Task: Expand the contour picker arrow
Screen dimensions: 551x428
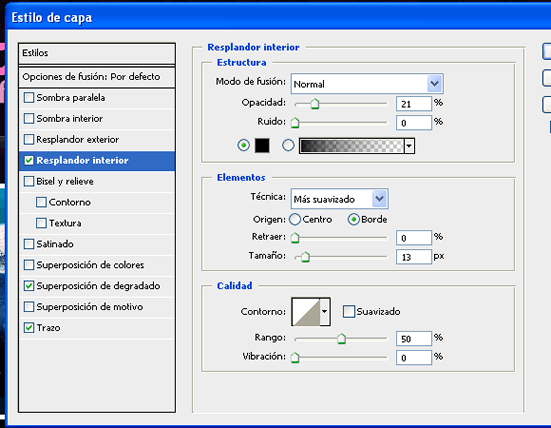Action: [x=325, y=312]
